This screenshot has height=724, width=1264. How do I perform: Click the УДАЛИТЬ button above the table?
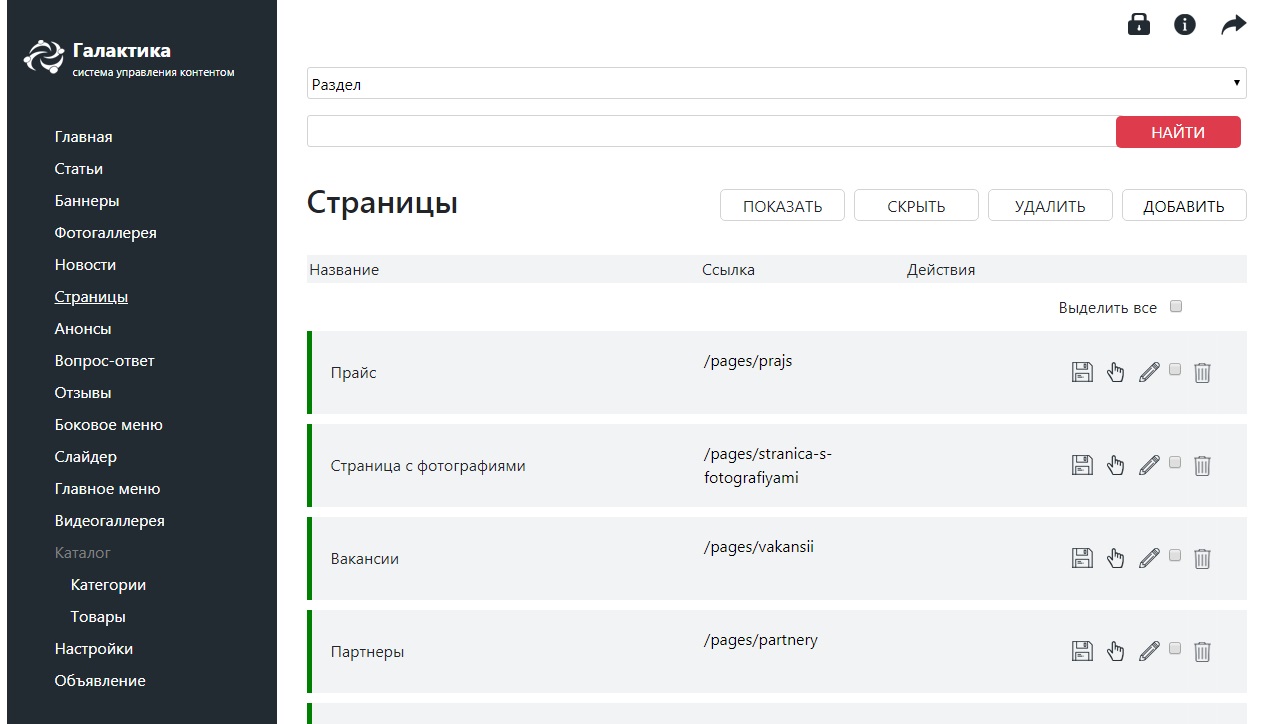pyautogui.click(x=1050, y=206)
